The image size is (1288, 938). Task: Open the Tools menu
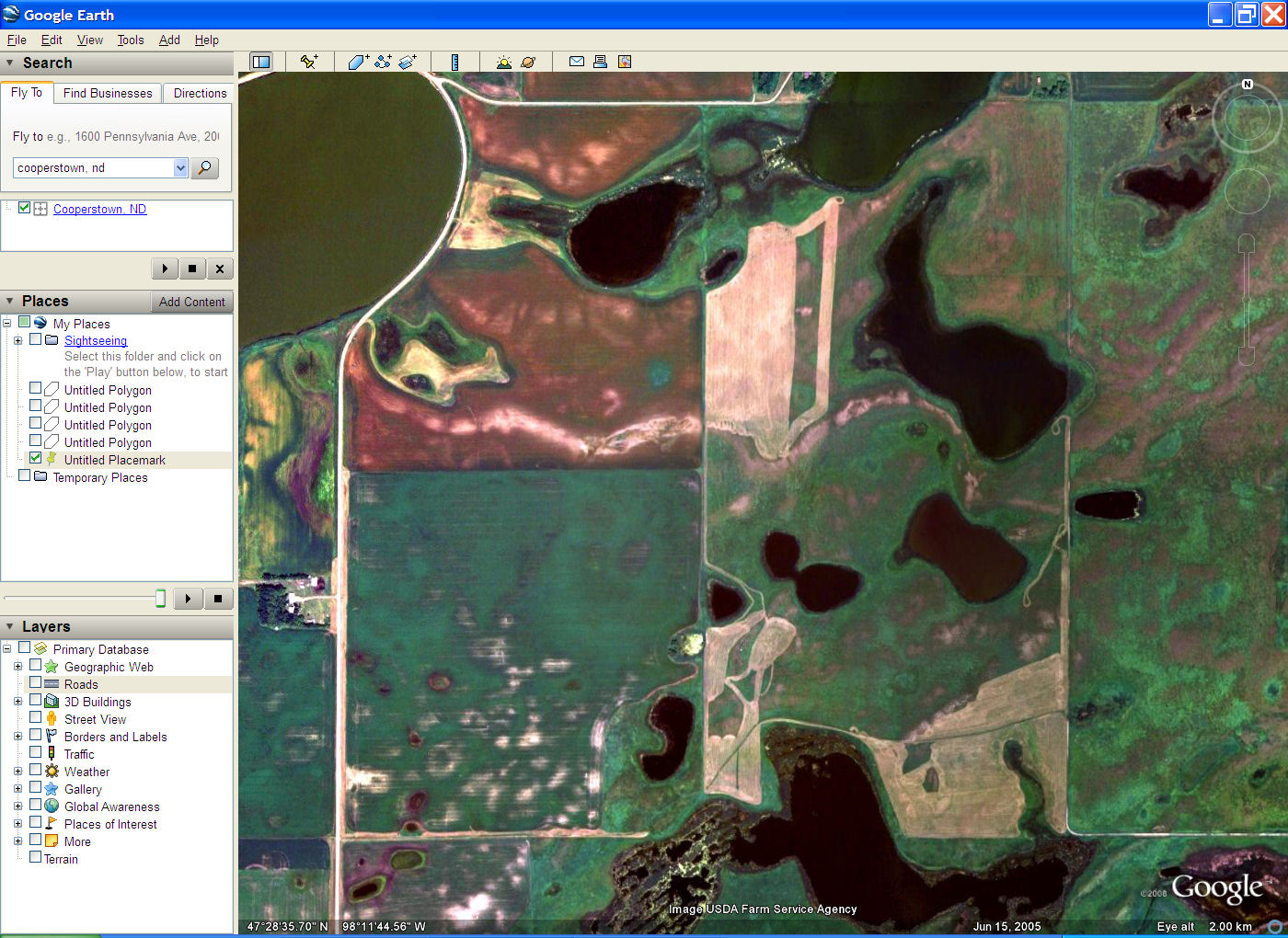click(x=131, y=40)
